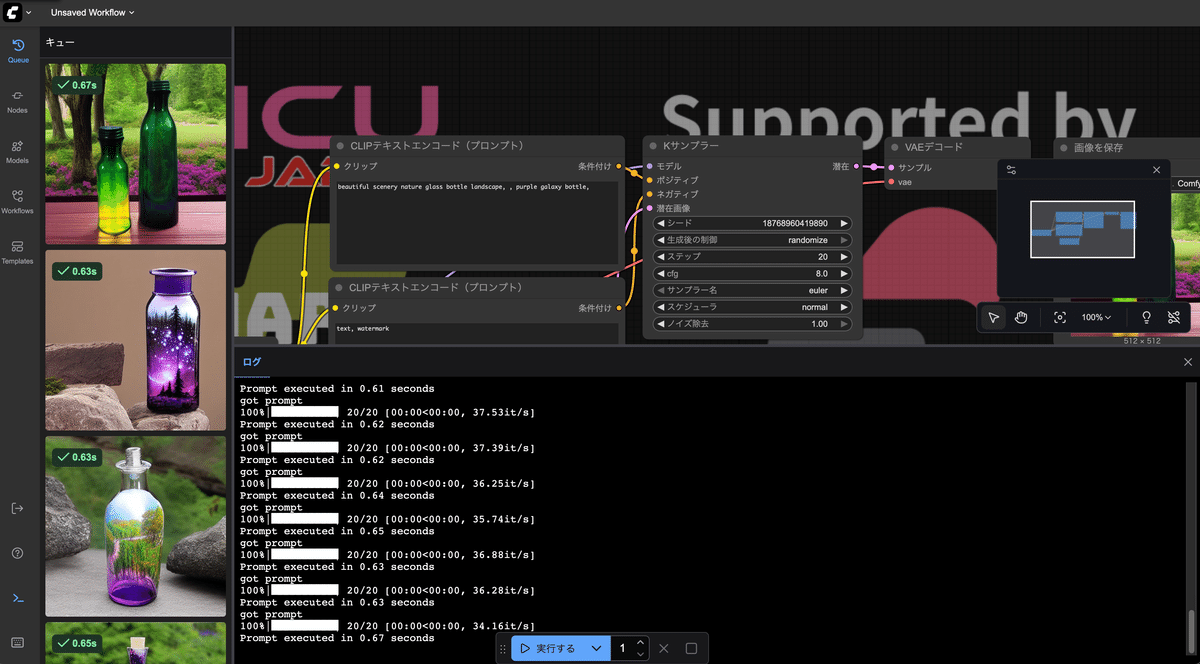Click the 潜在 output socket on Kサンプラー

pyautogui.click(x=856, y=166)
